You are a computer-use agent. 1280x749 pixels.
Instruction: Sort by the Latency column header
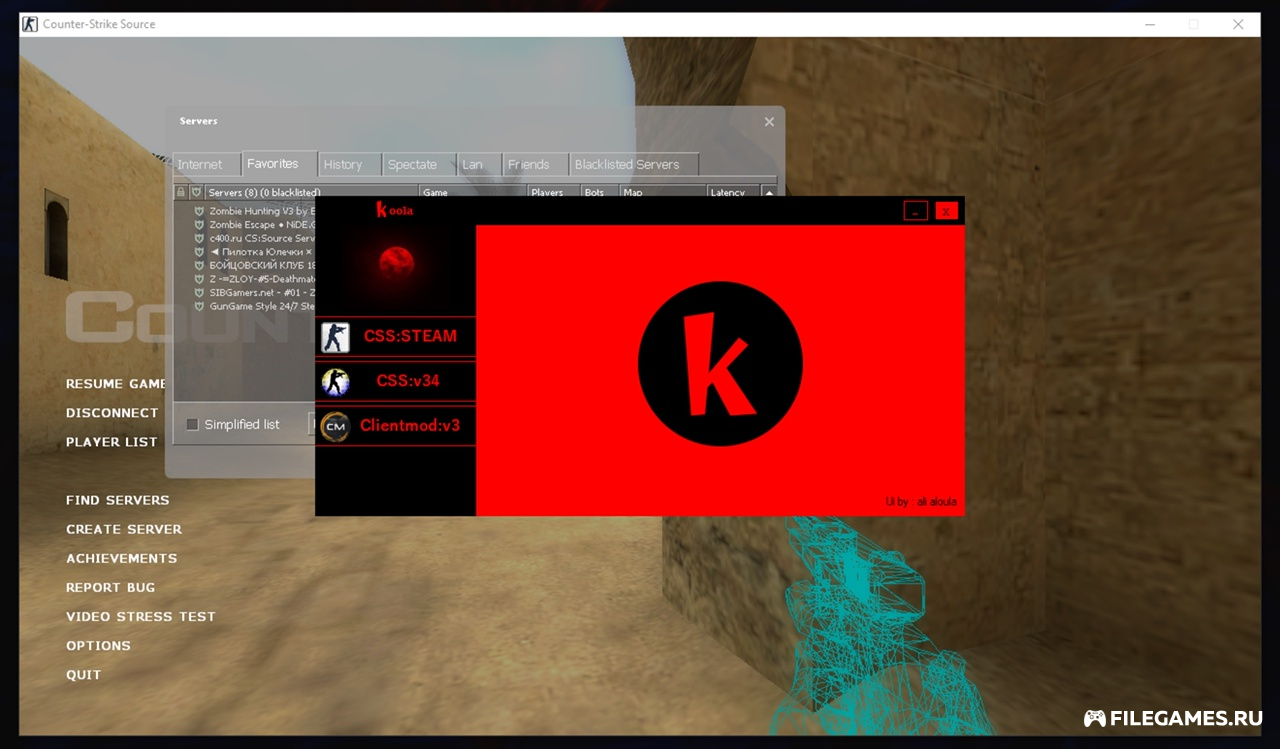[x=734, y=192]
